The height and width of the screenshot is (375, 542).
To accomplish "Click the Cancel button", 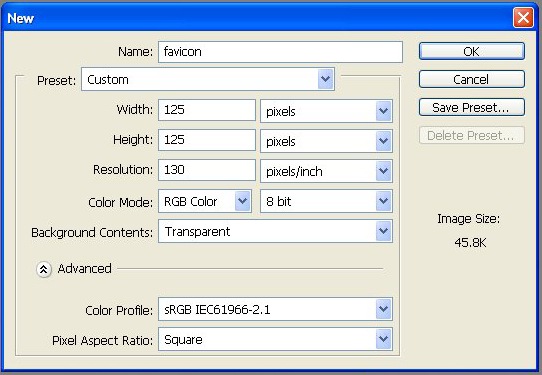I will tap(471, 79).
